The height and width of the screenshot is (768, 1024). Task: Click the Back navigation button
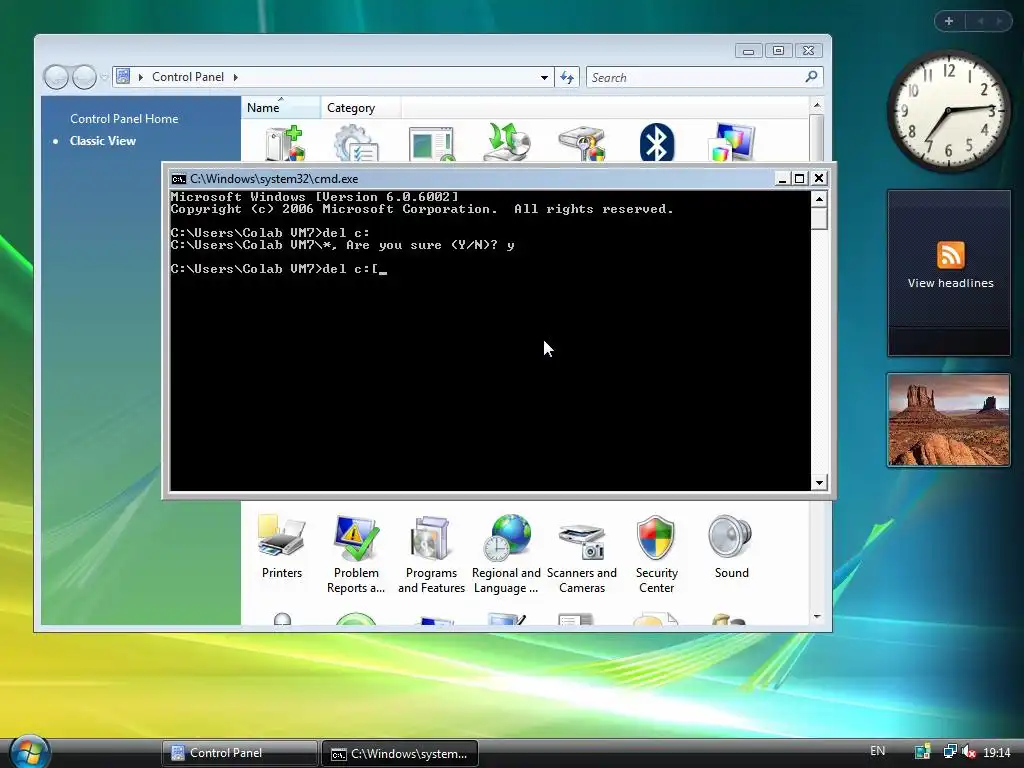pos(56,77)
